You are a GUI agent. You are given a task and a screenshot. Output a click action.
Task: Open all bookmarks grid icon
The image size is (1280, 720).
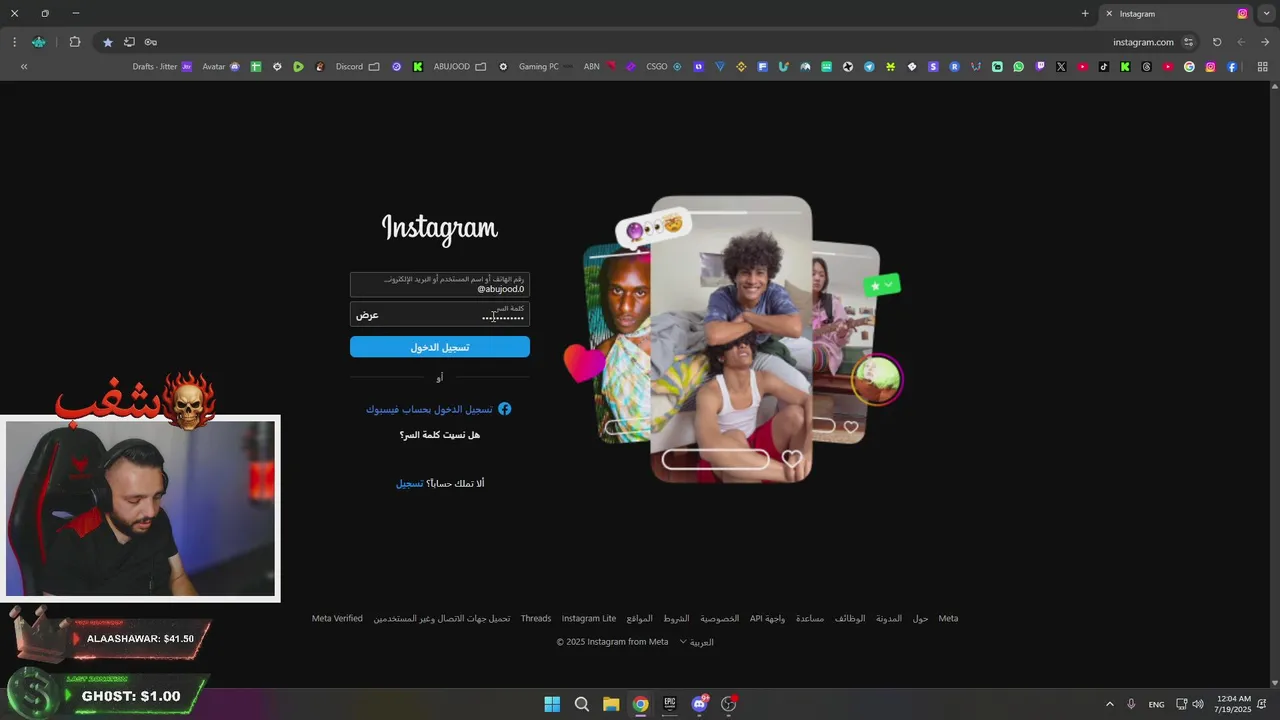pos(1262,67)
